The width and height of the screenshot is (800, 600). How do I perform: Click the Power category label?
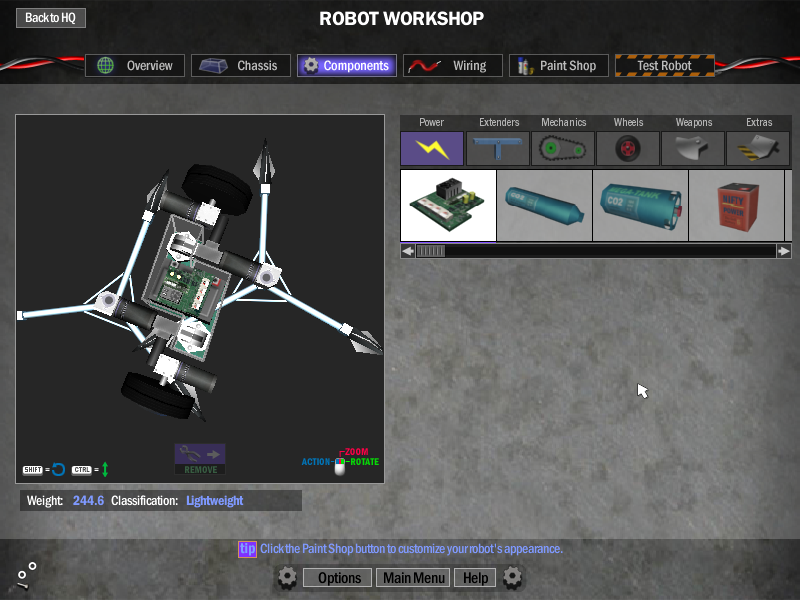coord(432,122)
